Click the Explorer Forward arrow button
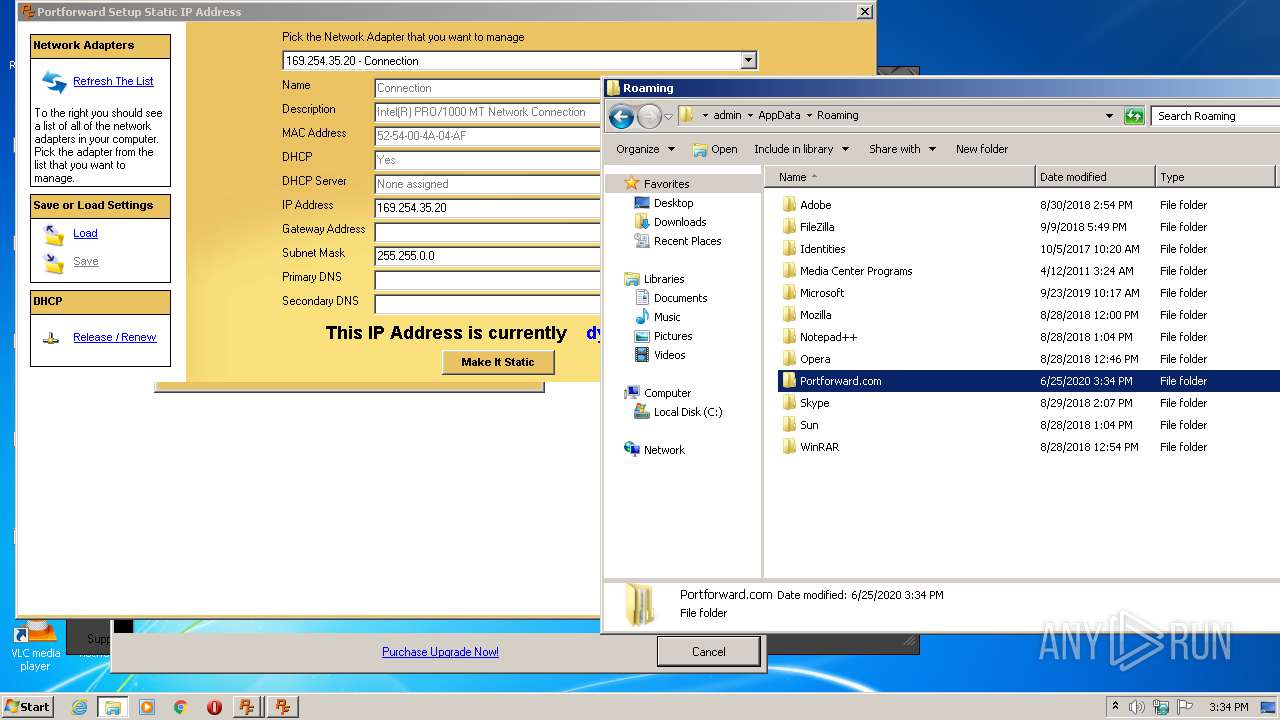1280x720 pixels. (x=649, y=116)
